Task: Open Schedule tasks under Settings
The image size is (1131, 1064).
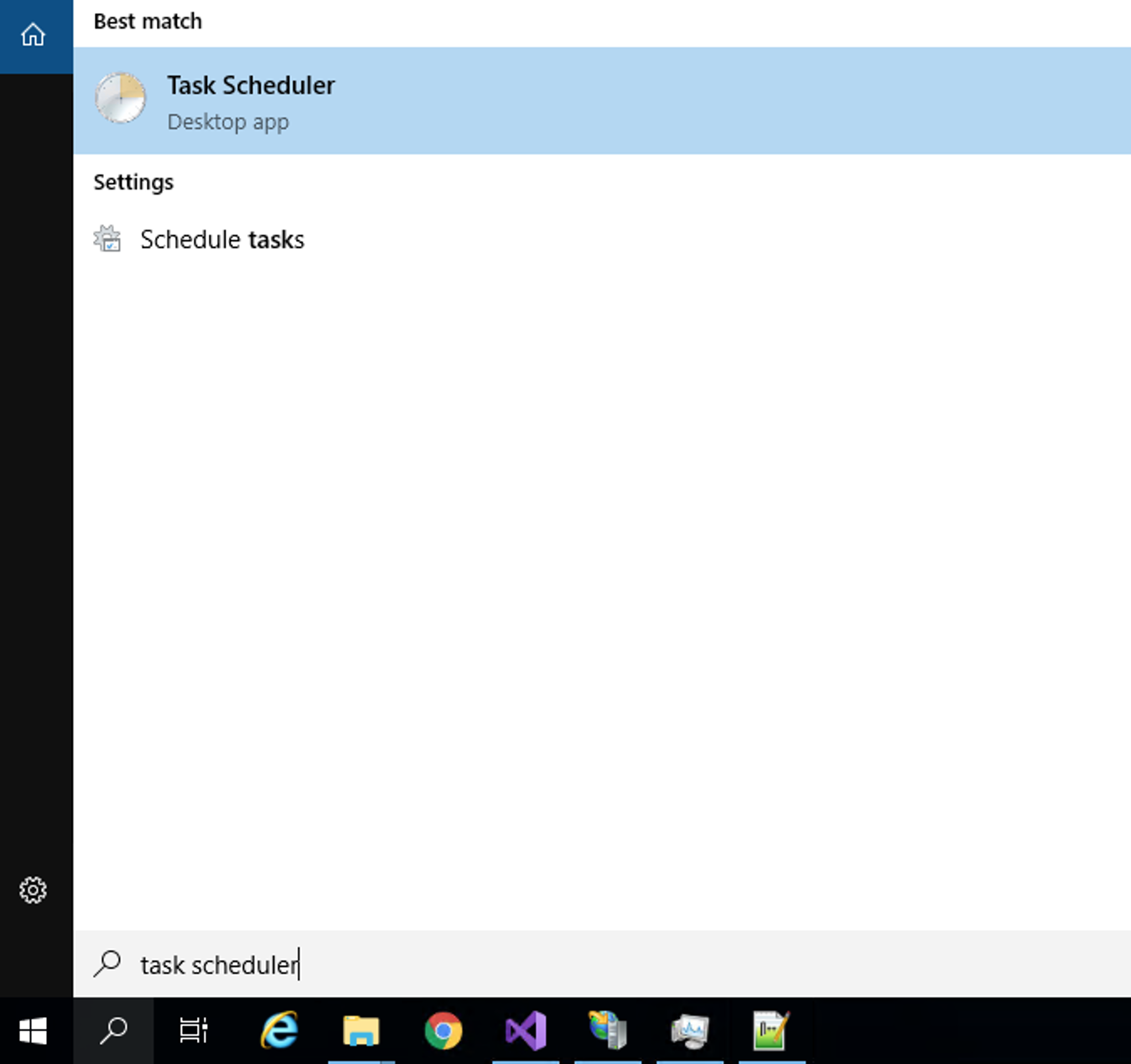Action: click(221, 240)
